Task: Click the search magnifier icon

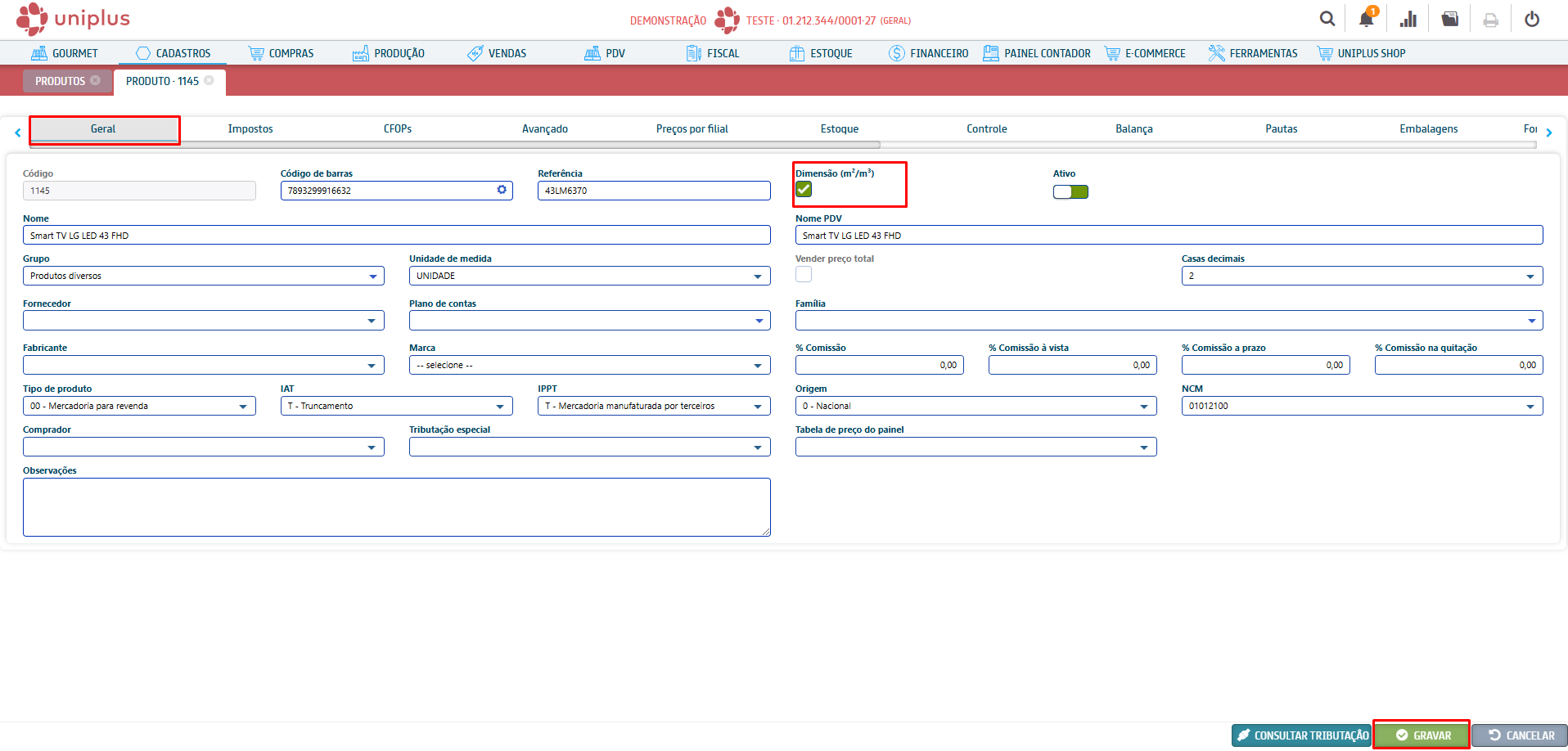Action: tap(1327, 19)
